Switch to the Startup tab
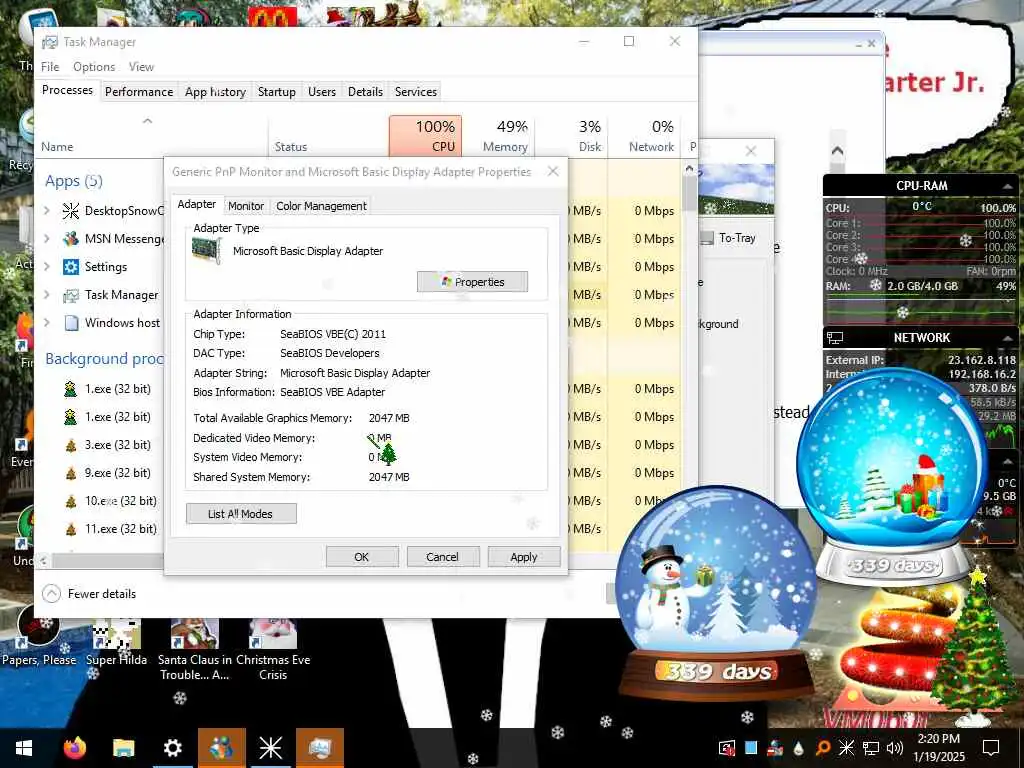This screenshot has width=1024, height=768. click(x=276, y=92)
